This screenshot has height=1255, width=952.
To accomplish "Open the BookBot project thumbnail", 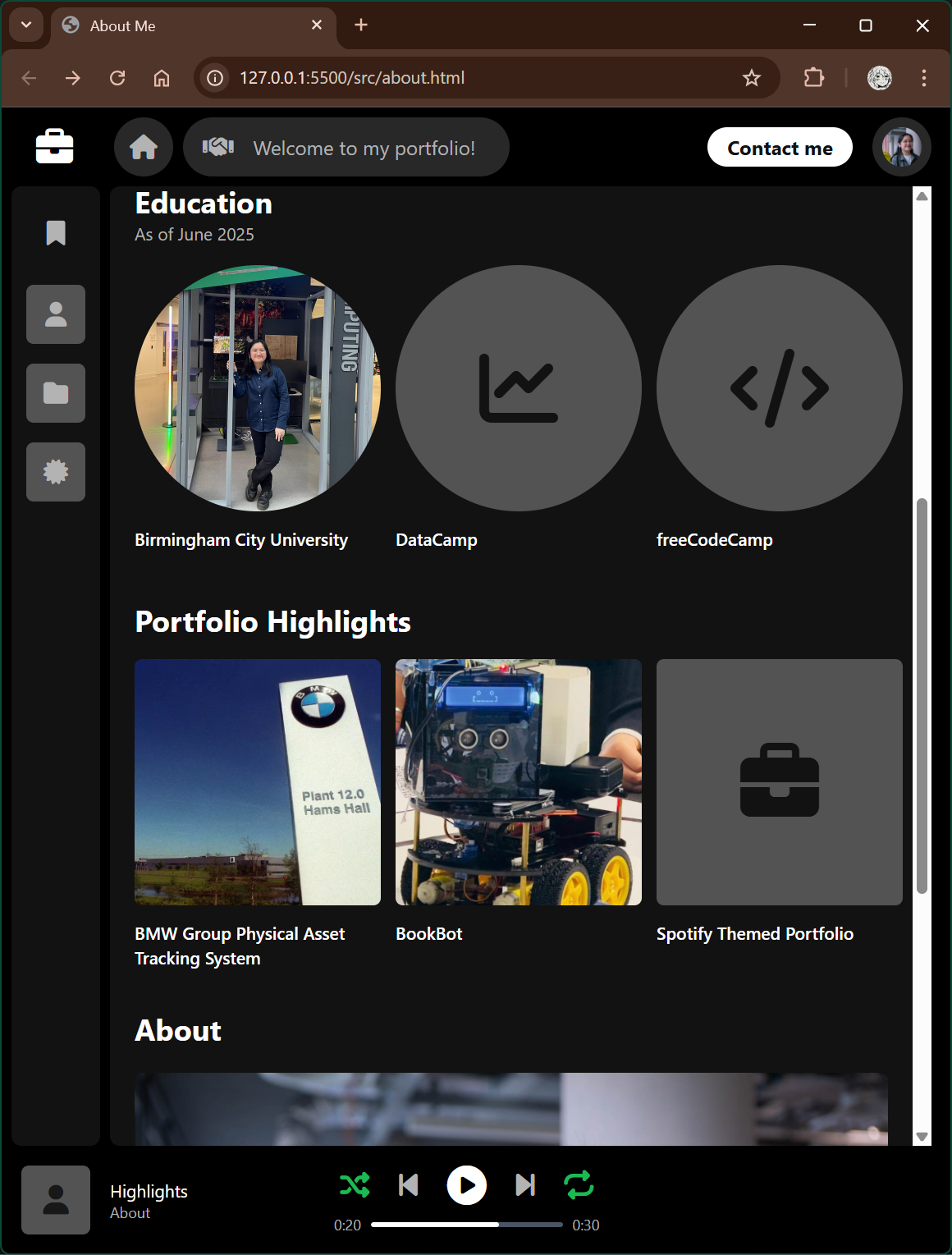I will click(518, 782).
